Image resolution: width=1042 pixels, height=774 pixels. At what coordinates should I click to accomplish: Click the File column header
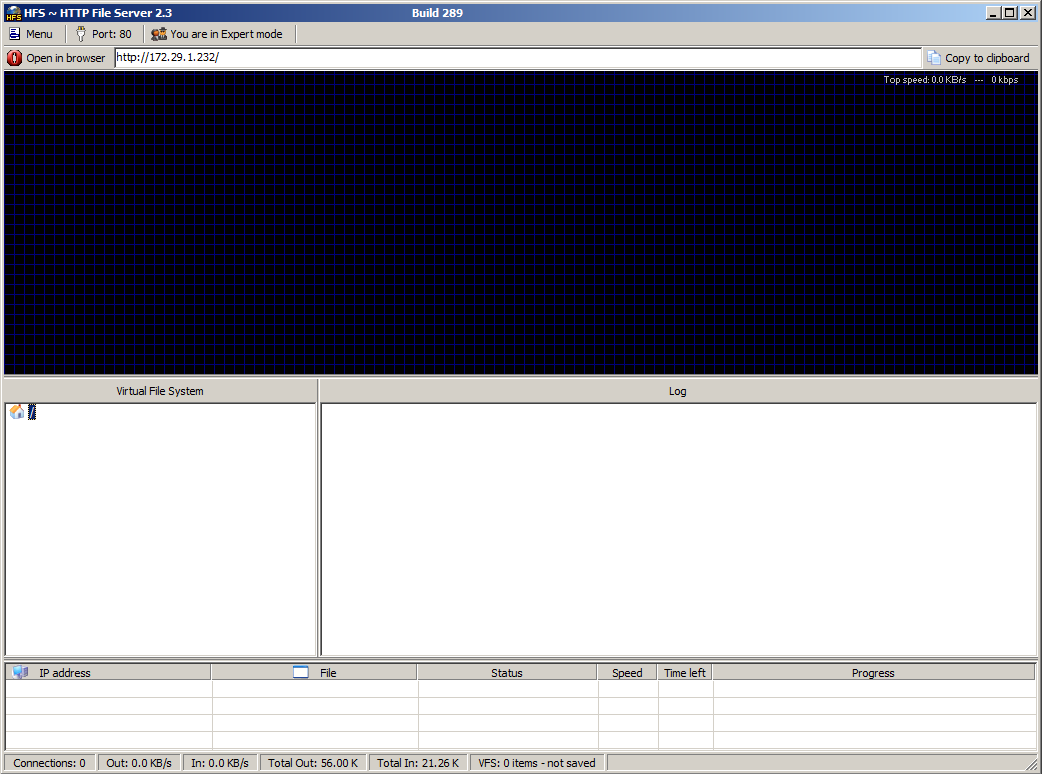327,673
